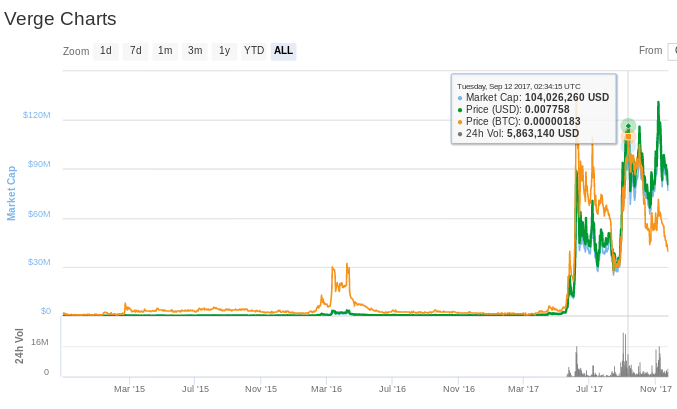Image resolution: width=677 pixels, height=409 pixels.
Task: Click the orange Price BTC marker square
Action: point(628,136)
